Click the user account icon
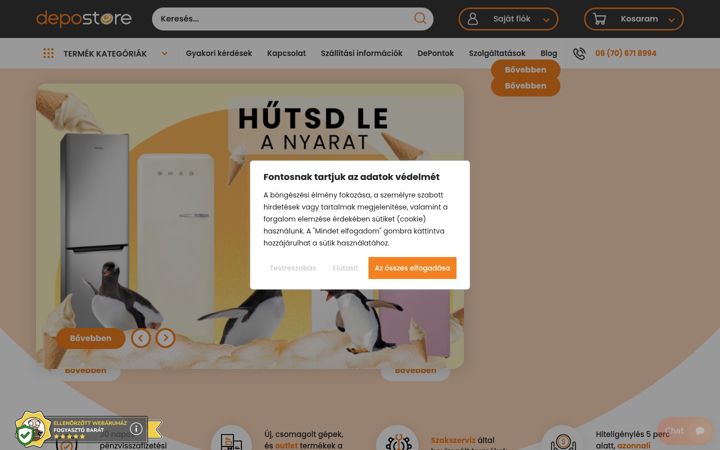This screenshot has height=450, width=720. pos(472,19)
